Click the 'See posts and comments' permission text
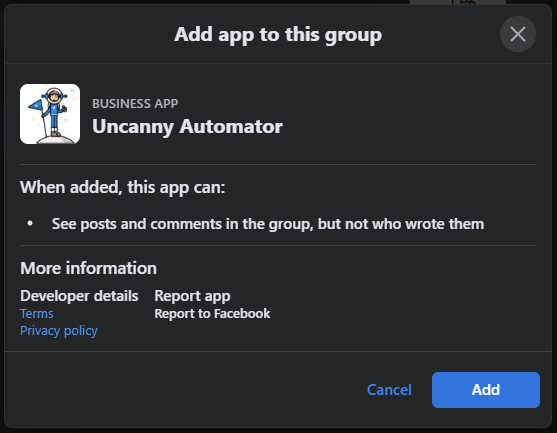 pyautogui.click(x=268, y=224)
